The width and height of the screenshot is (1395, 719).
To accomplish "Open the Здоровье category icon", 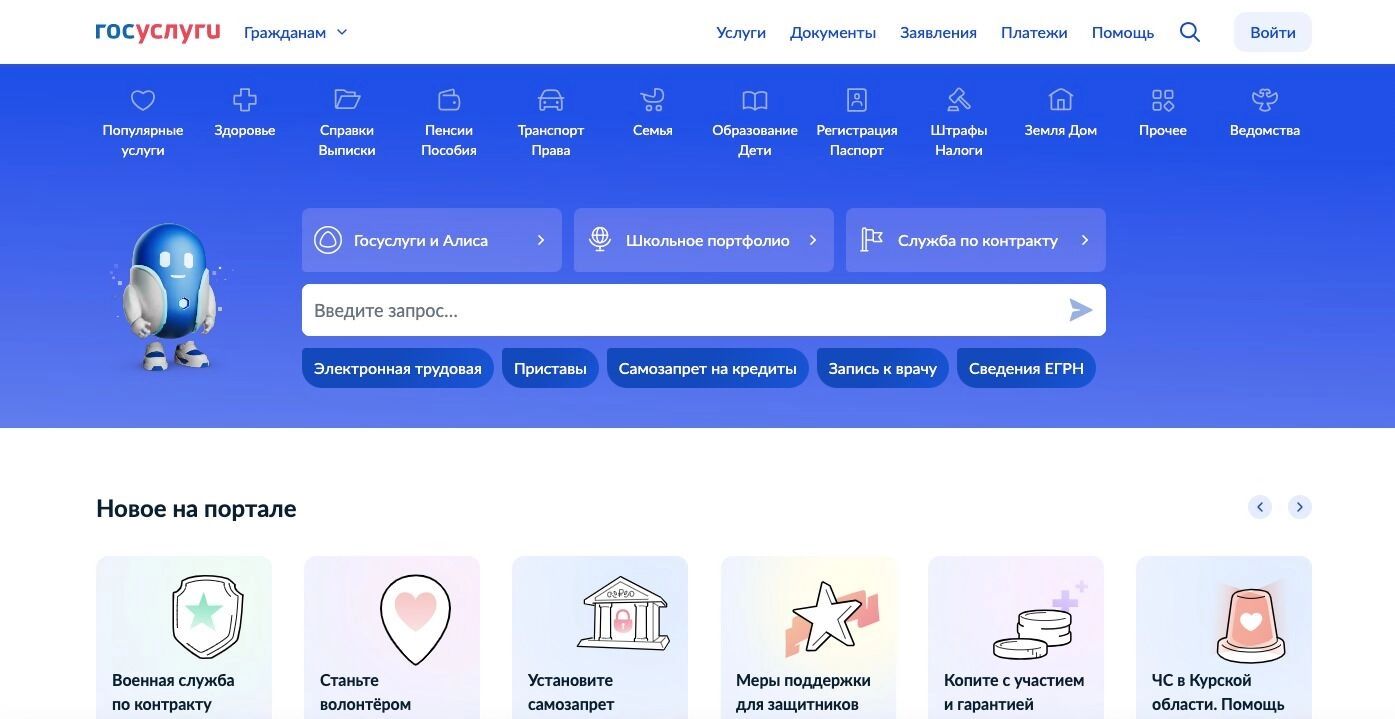I will pyautogui.click(x=245, y=100).
